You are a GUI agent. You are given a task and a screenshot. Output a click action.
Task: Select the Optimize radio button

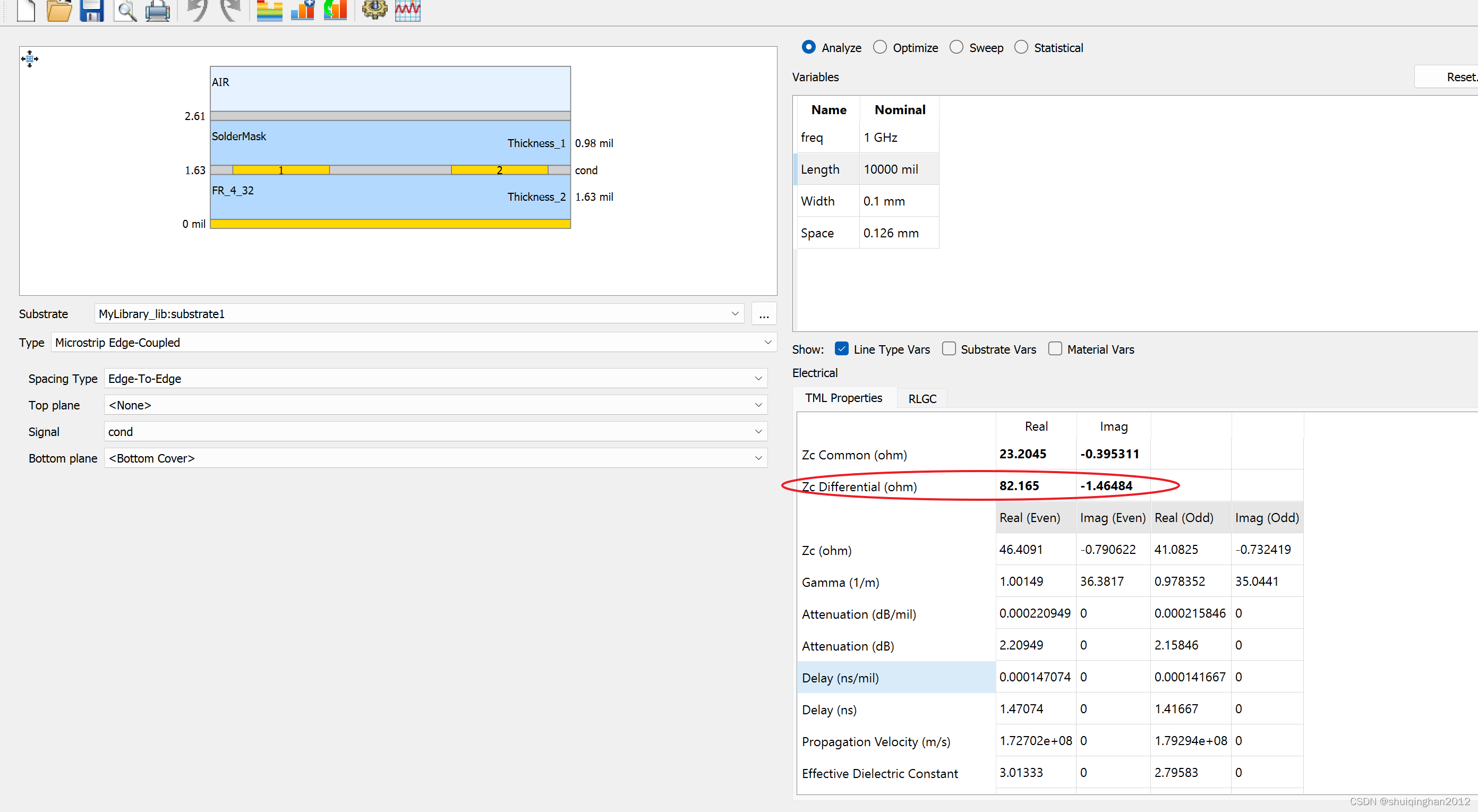(x=880, y=47)
